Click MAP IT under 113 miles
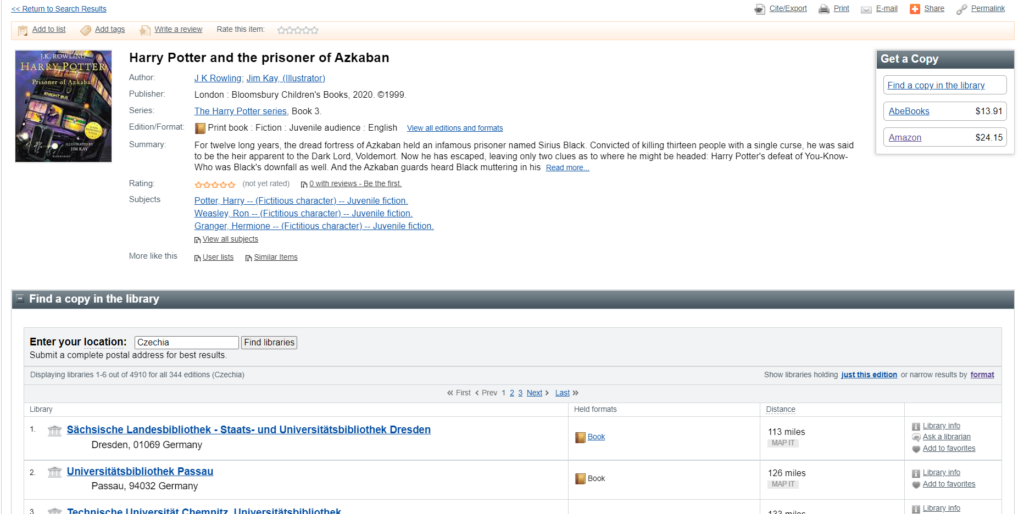The width and height of the screenshot is (1024, 514). (x=782, y=443)
